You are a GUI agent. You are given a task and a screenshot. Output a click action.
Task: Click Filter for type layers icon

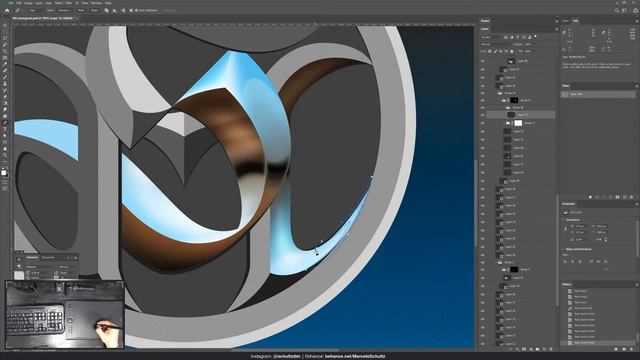point(518,37)
